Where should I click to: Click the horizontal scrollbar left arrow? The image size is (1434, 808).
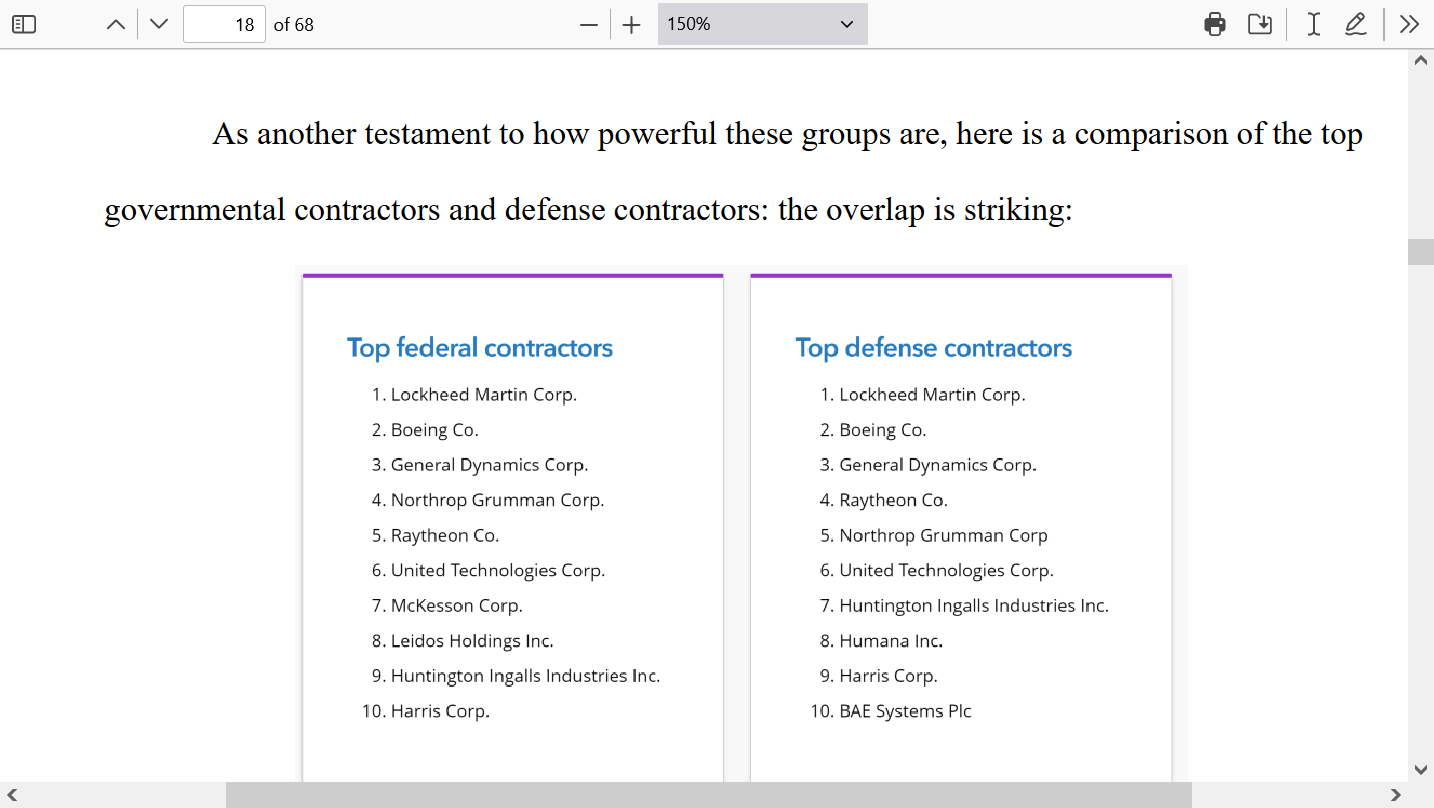(x=12, y=795)
